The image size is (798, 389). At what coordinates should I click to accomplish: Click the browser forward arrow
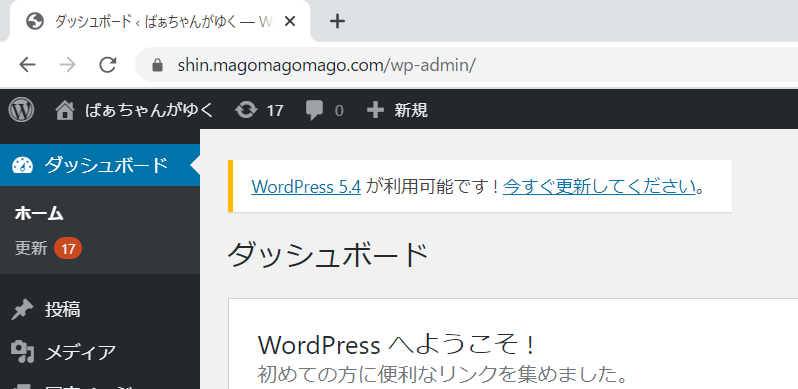tap(67, 65)
